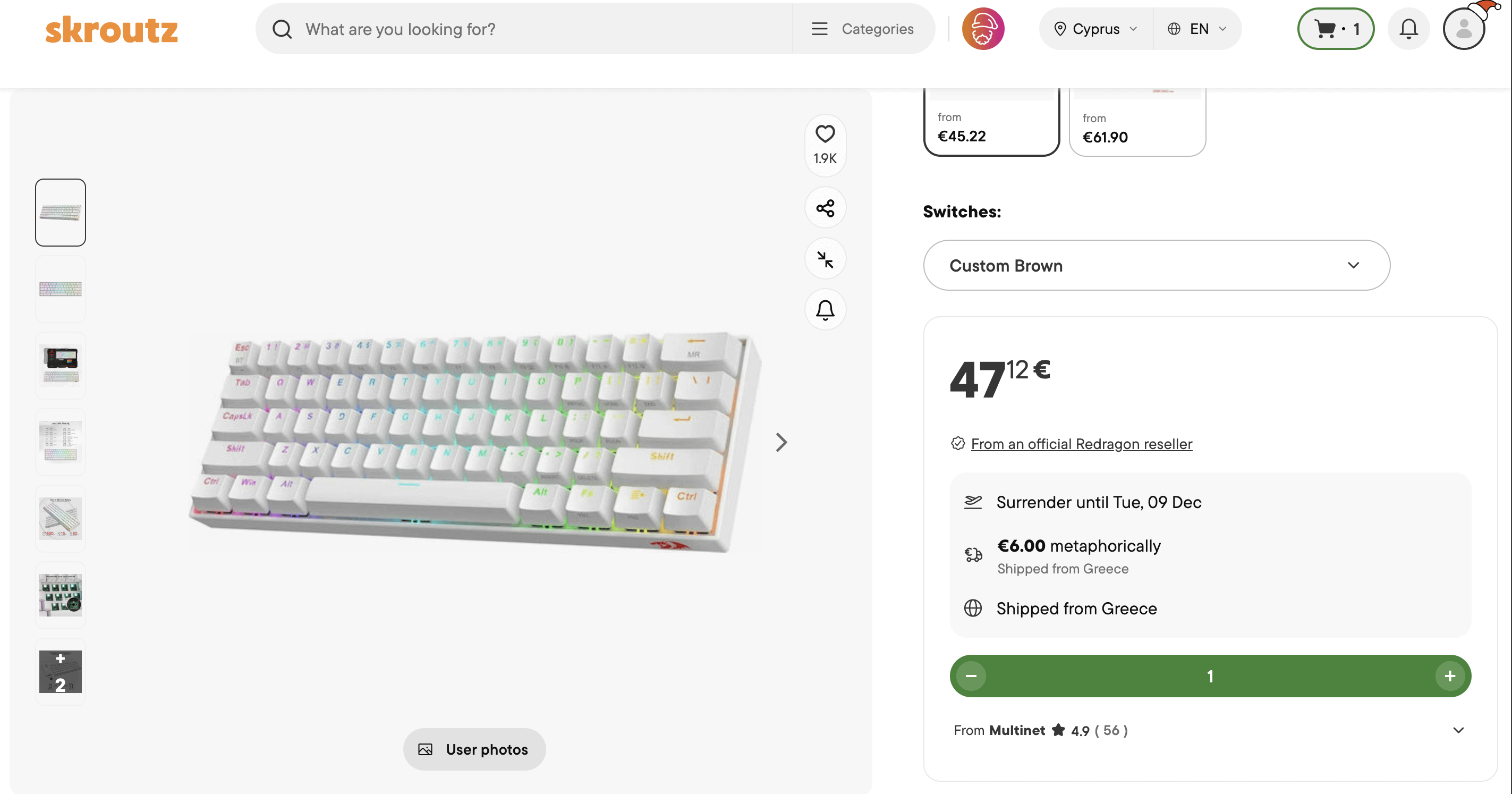Screen dimensions: 1512x794
Task: Click the share icon beside product image
Action: click(825, 208)
